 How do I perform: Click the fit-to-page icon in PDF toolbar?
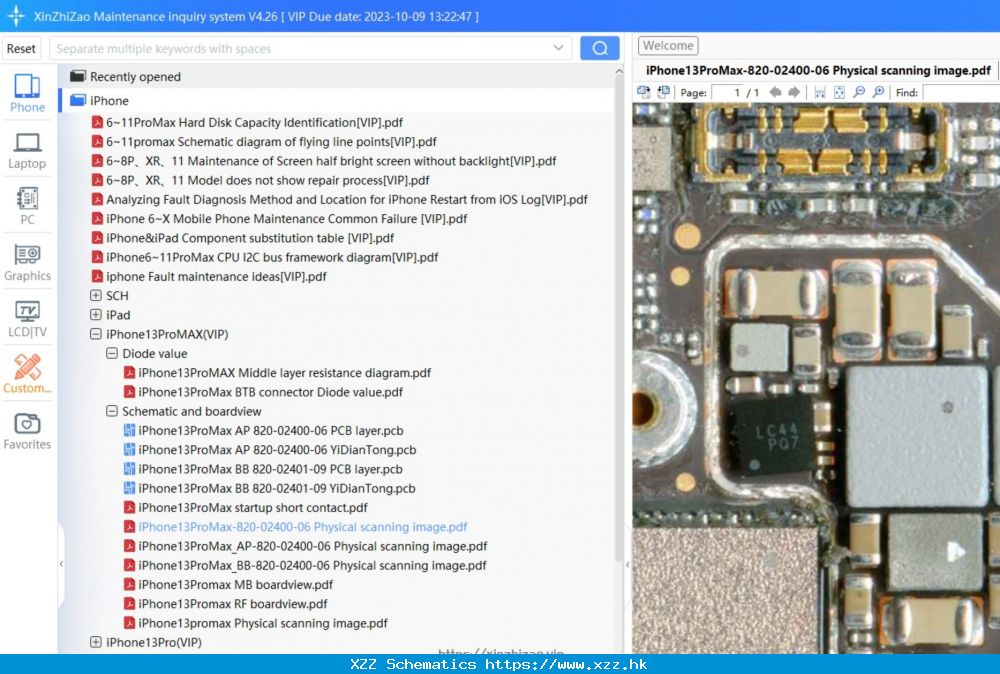pos(837,92)
